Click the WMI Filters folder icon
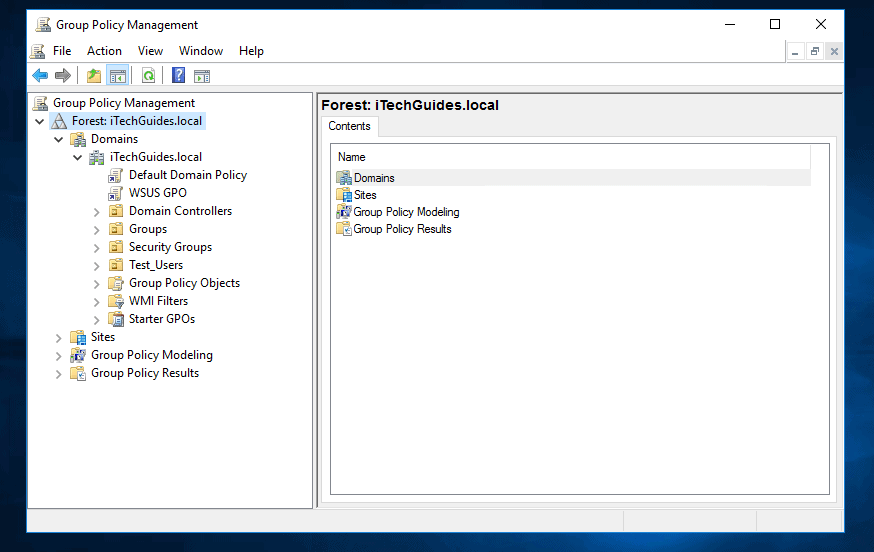Image resolution: width=874 pixels, height=552 pixels. click(116, 301)
